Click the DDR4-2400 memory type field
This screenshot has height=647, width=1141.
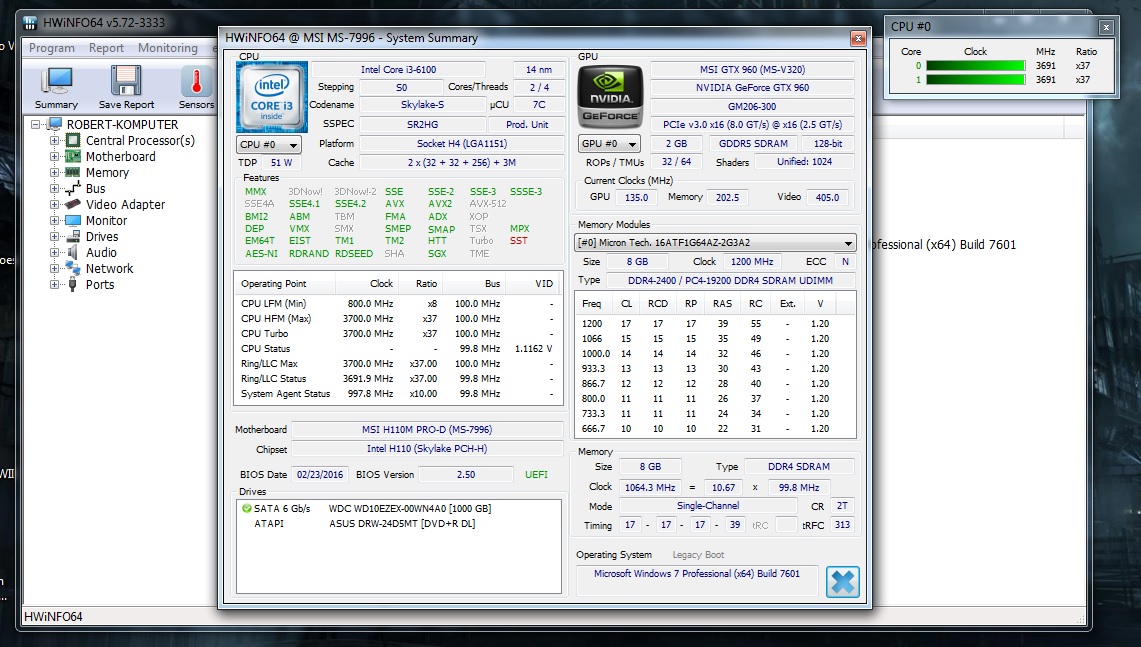[x=730, y=280]
